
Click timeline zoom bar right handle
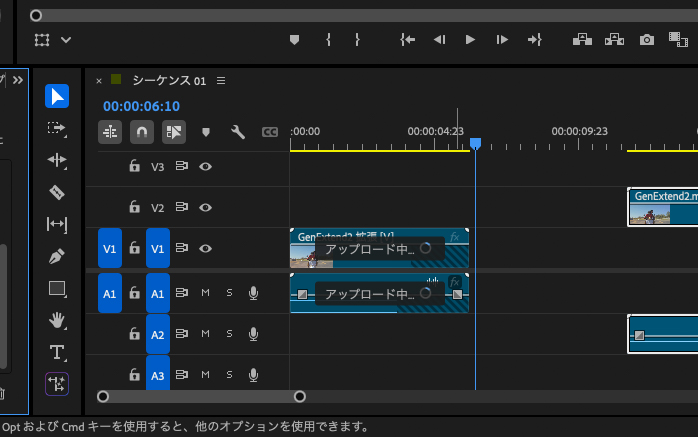point(300,397)
